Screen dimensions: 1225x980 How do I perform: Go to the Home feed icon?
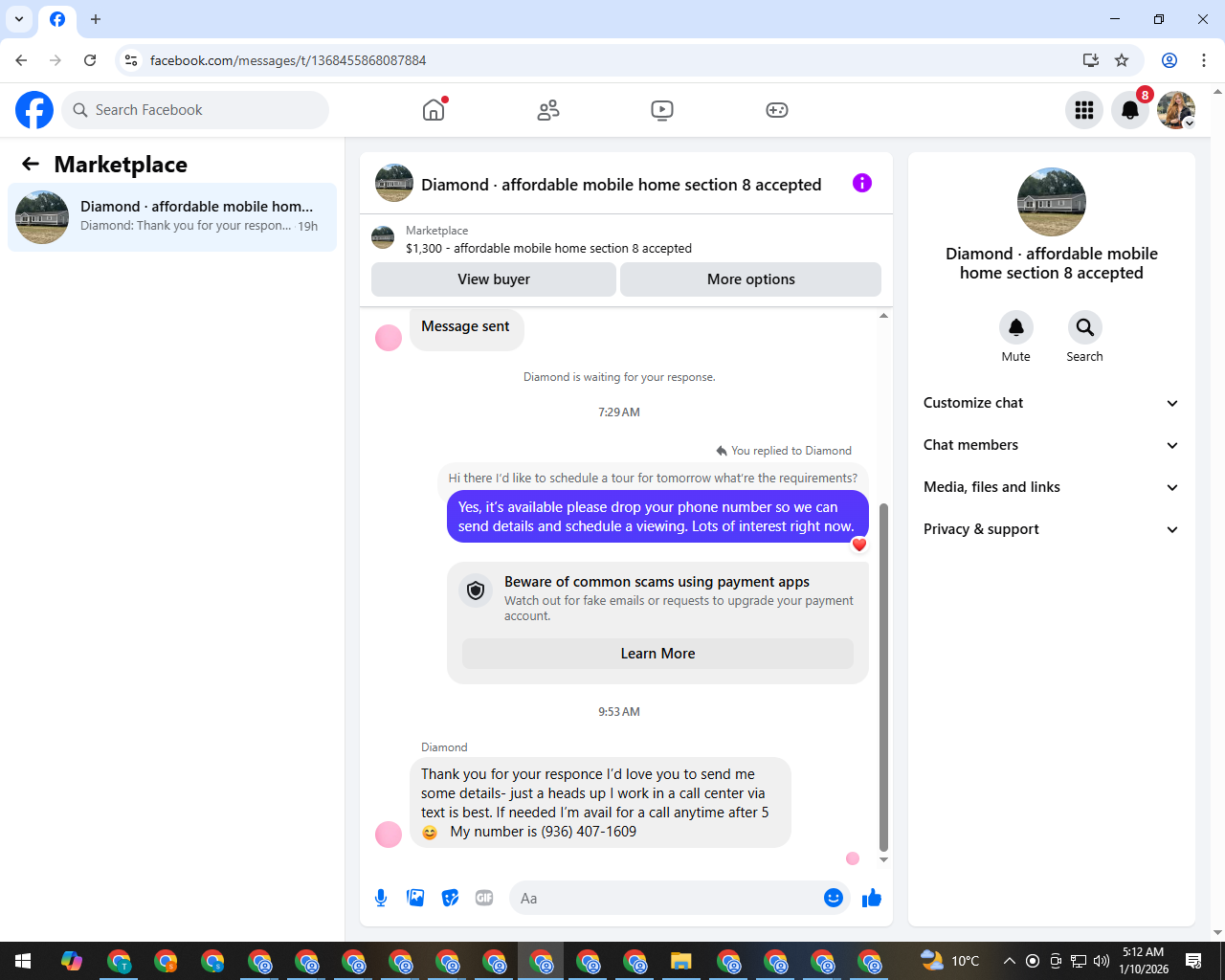click(x=434, y=110)
